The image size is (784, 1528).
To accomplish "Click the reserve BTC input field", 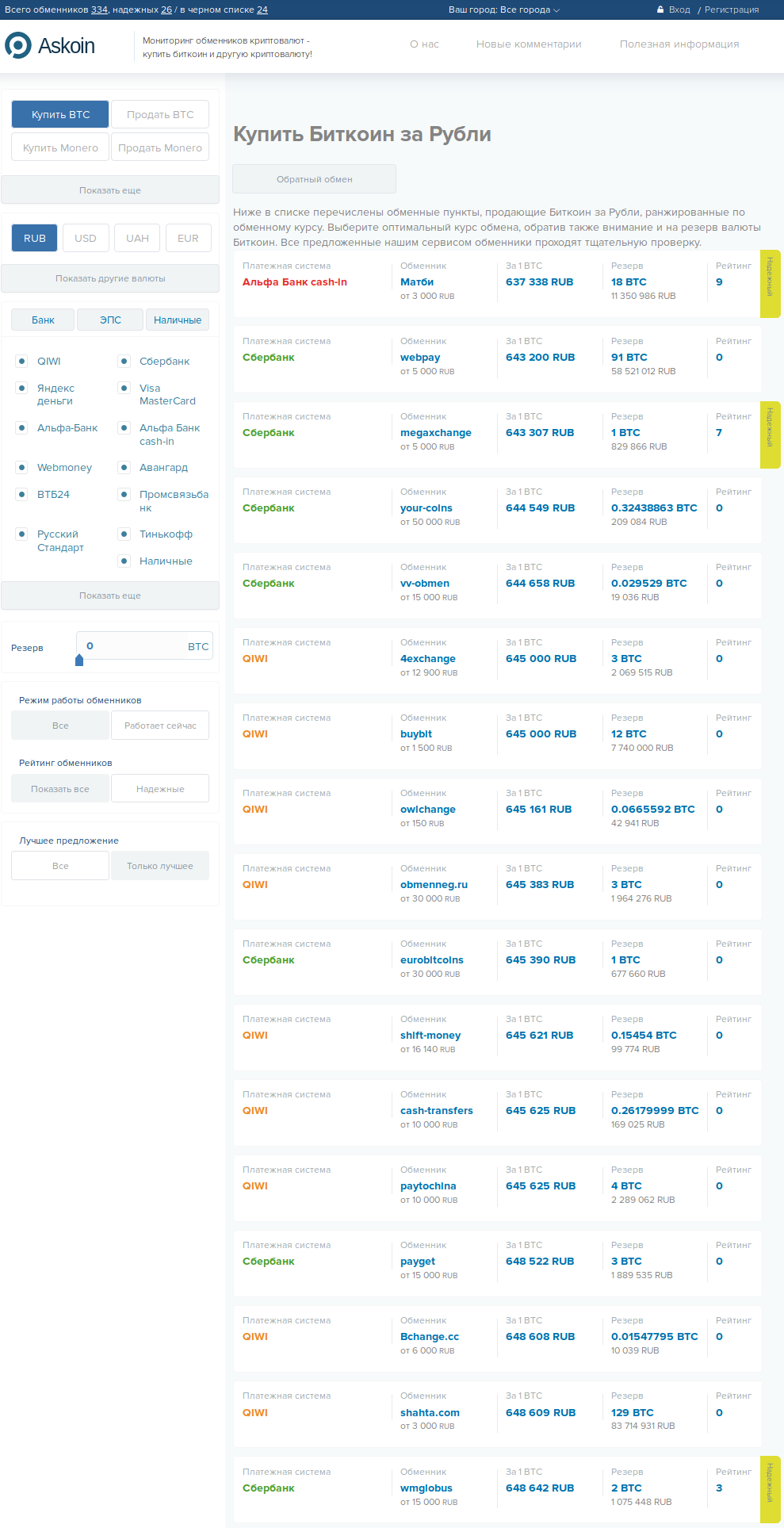I will point(144,645).
